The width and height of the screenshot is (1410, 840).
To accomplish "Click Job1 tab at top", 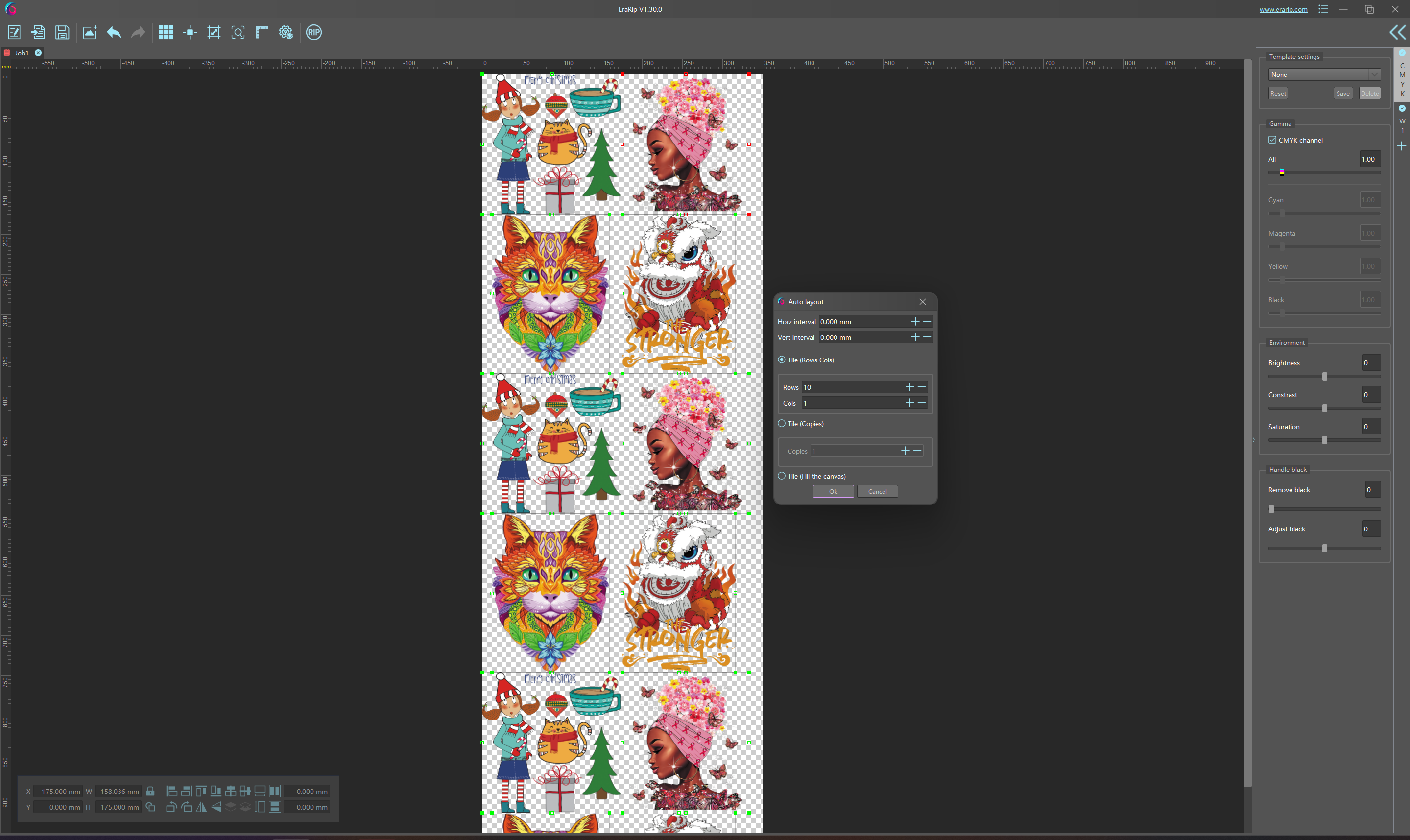I will [22, 52].
